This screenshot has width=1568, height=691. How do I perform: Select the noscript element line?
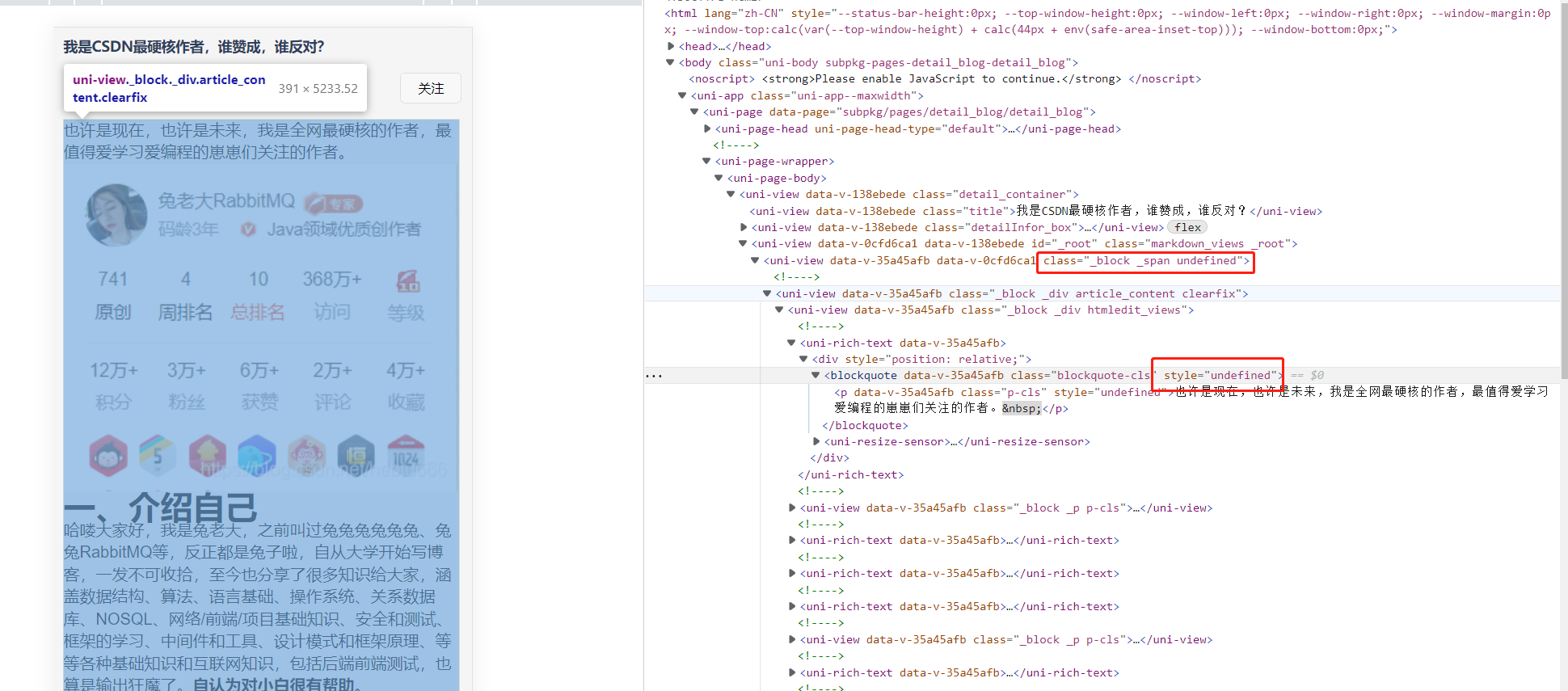click(x=945, y=78)
